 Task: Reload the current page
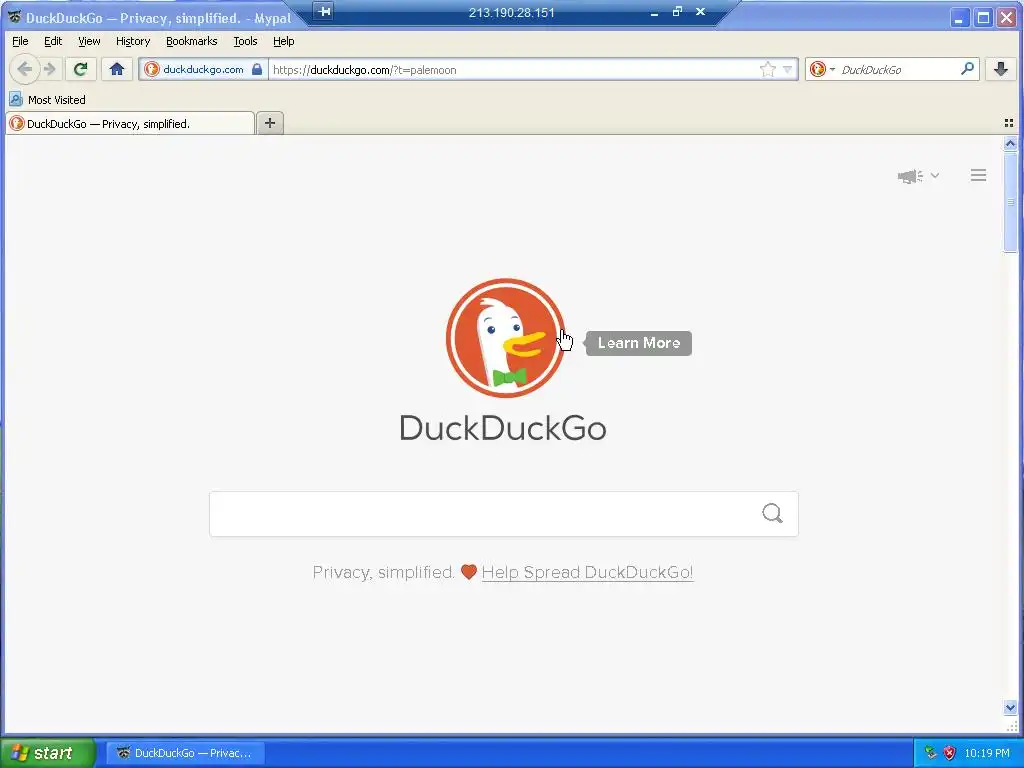pyautogui.click(x=80, y=69)
